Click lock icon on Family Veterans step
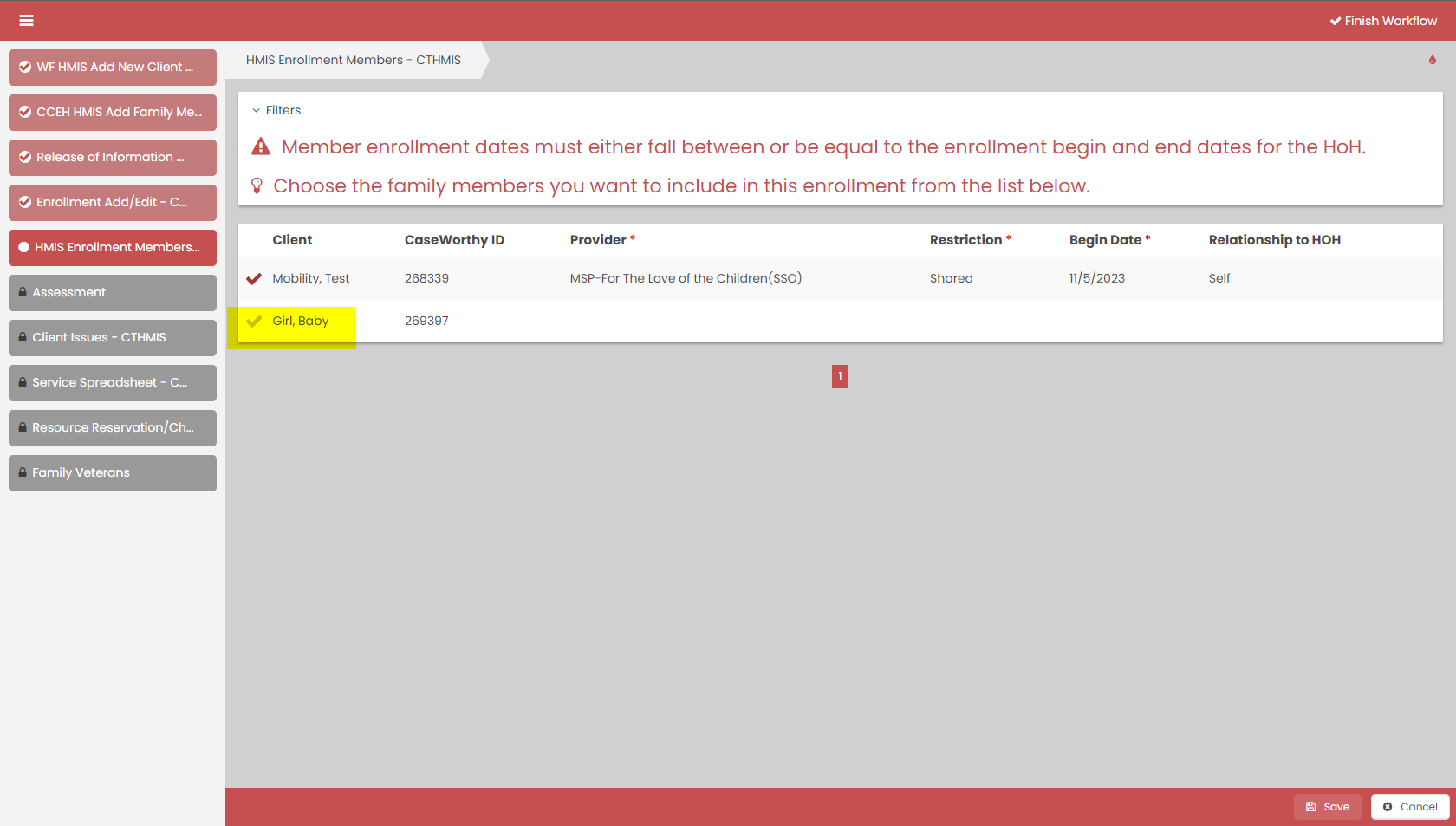1456x826 pixels. (23, 473)
